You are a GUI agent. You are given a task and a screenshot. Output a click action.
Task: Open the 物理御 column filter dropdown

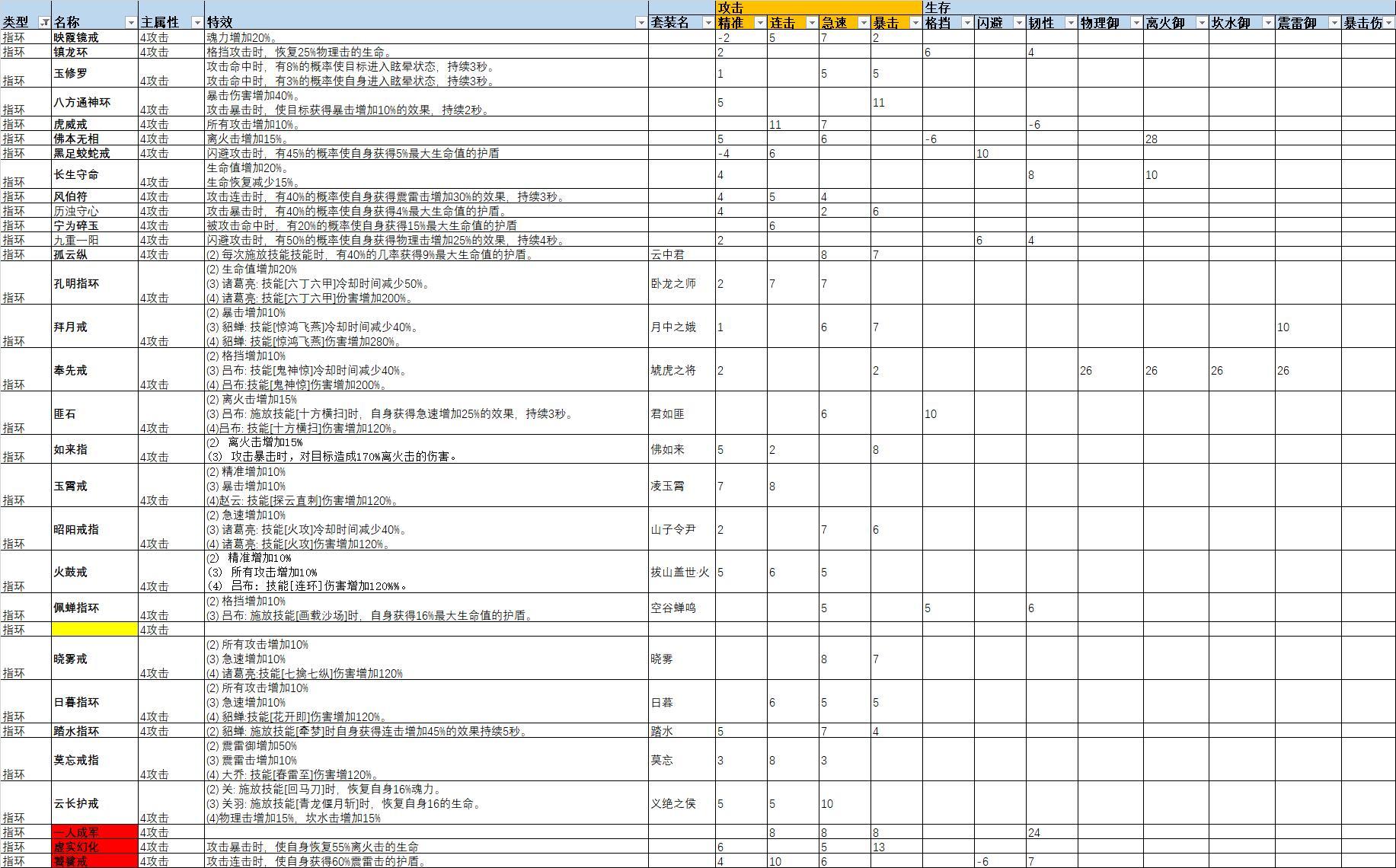1136,23
